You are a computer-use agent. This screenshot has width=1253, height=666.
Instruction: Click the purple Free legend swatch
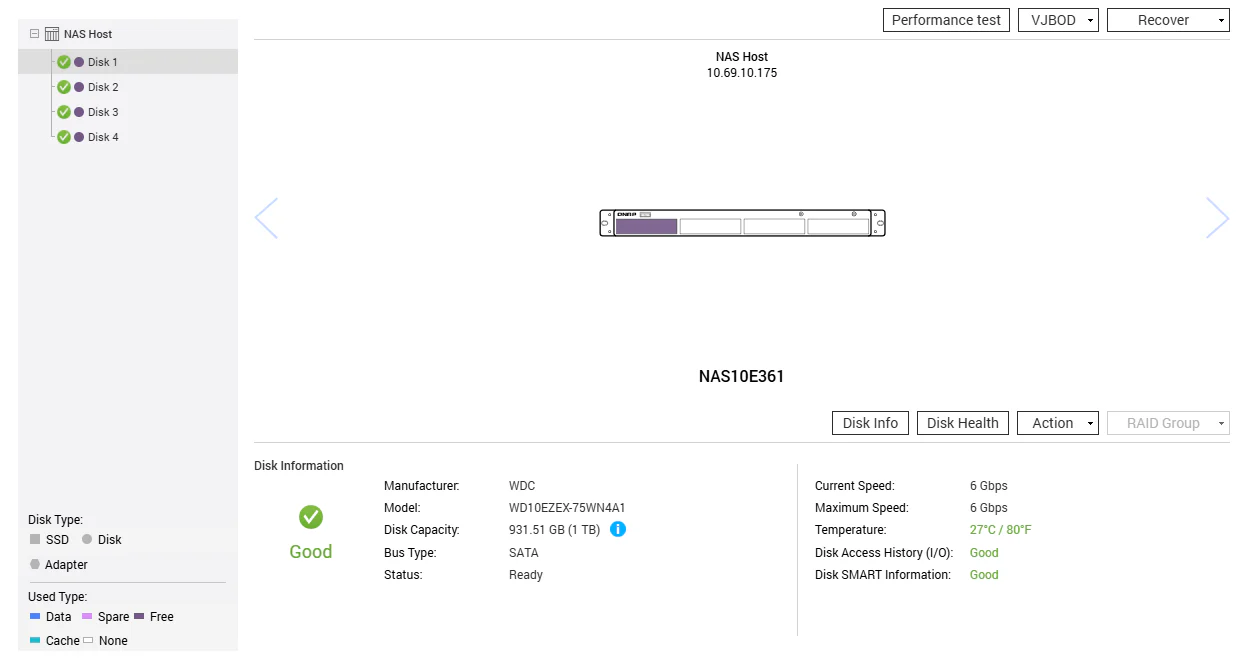139,616
